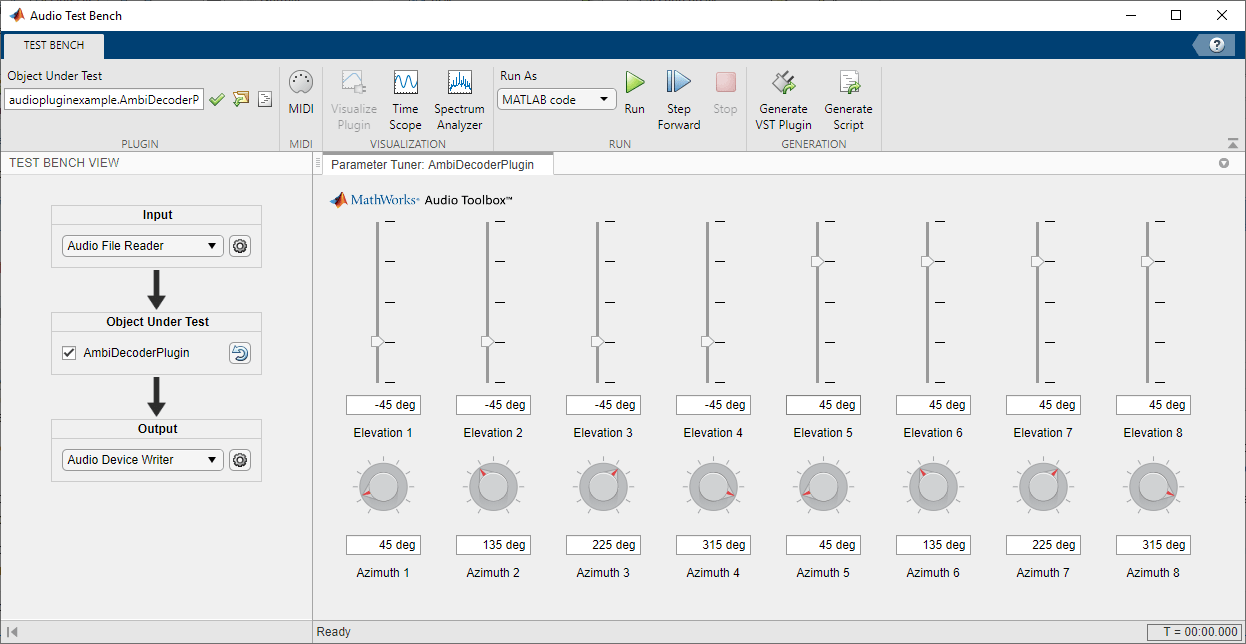1246x644 pixels.
Task: Click the Ready status text
Action: click(334, 632)
